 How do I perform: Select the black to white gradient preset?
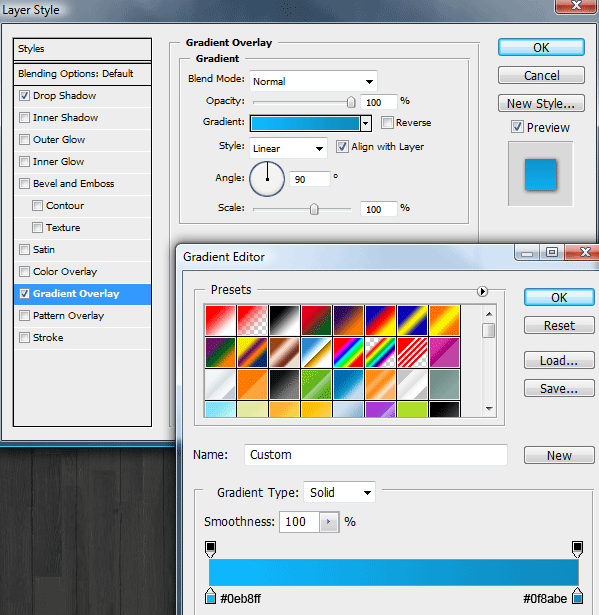tap(284, 320)
